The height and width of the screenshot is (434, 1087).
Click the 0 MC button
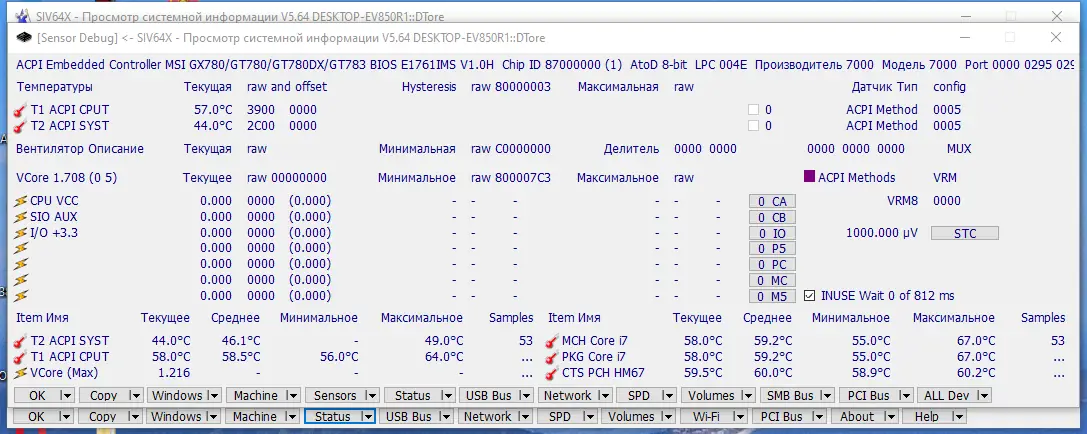(x=772, y=281)
